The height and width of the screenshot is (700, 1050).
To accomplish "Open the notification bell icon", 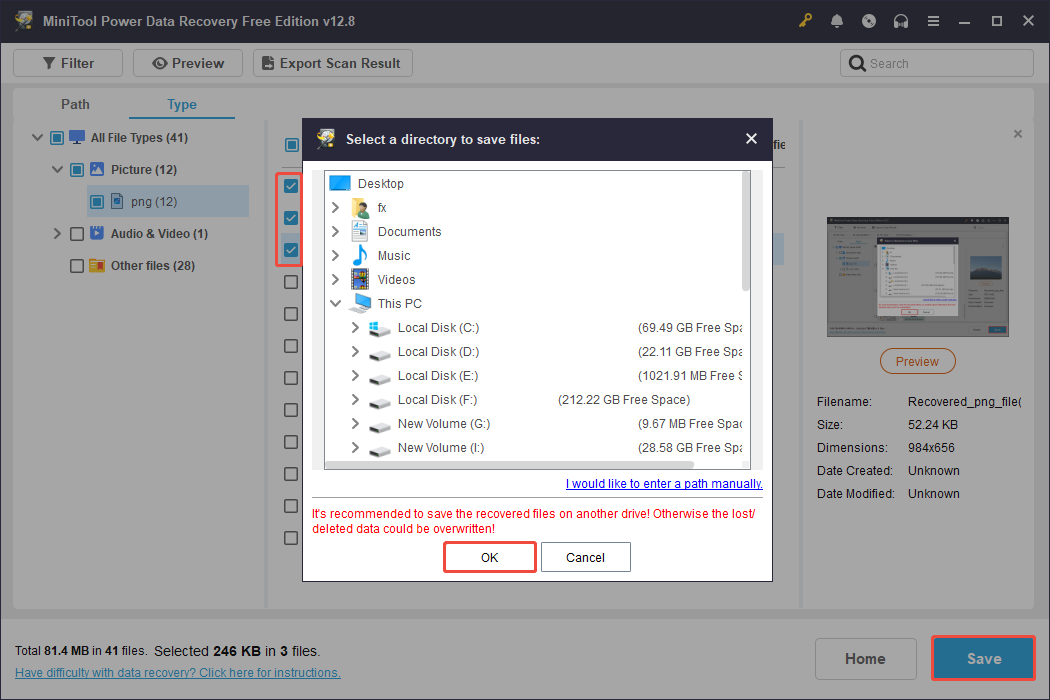I will tap(837, 20).
